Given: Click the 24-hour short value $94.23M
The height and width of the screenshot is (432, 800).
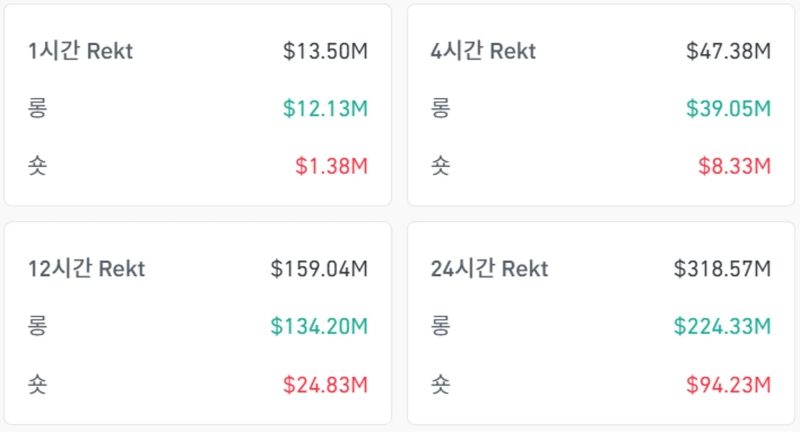Looking at the screenshot, I should (728, 384).
